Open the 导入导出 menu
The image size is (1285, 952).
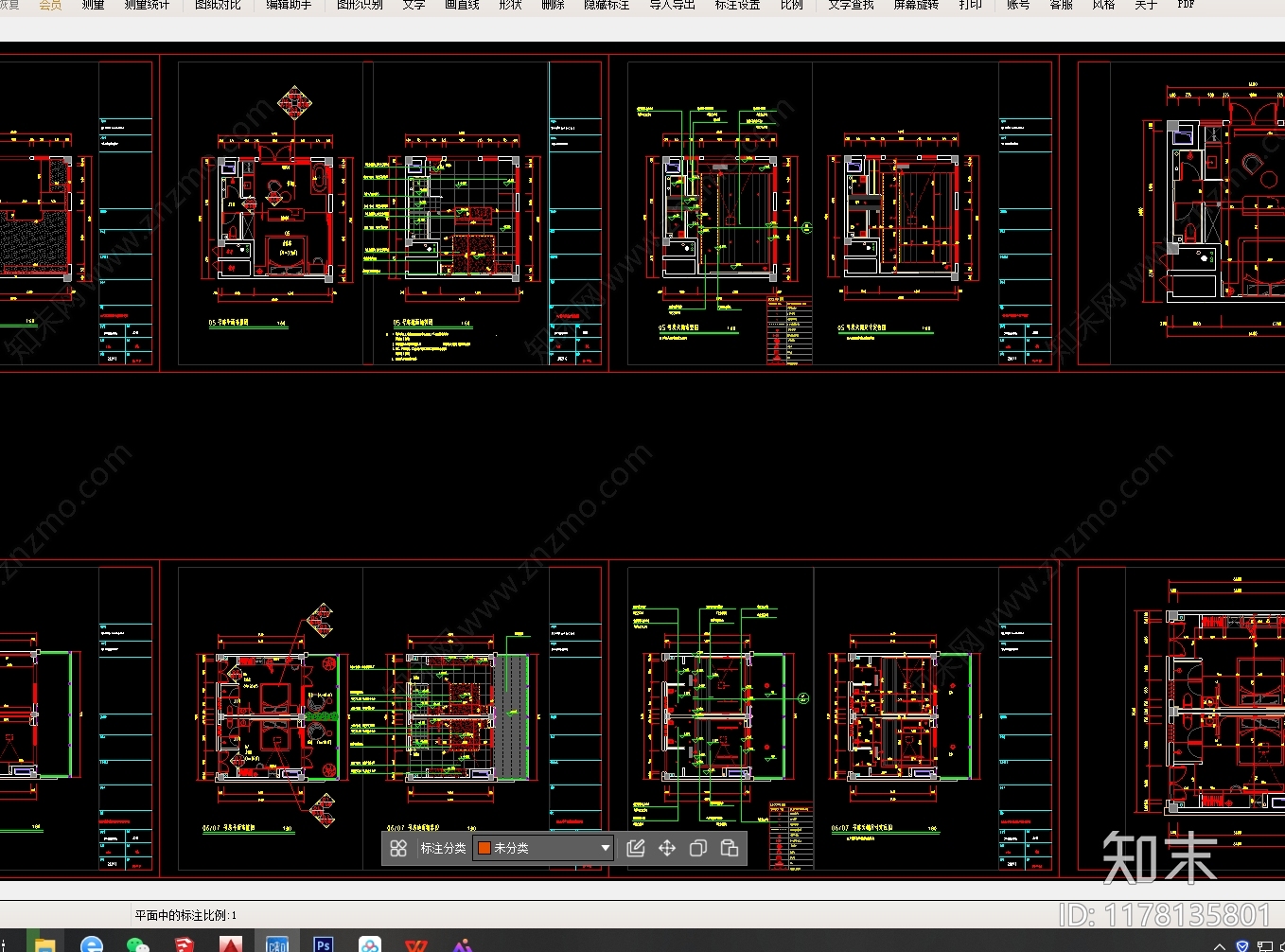[672, 5]
